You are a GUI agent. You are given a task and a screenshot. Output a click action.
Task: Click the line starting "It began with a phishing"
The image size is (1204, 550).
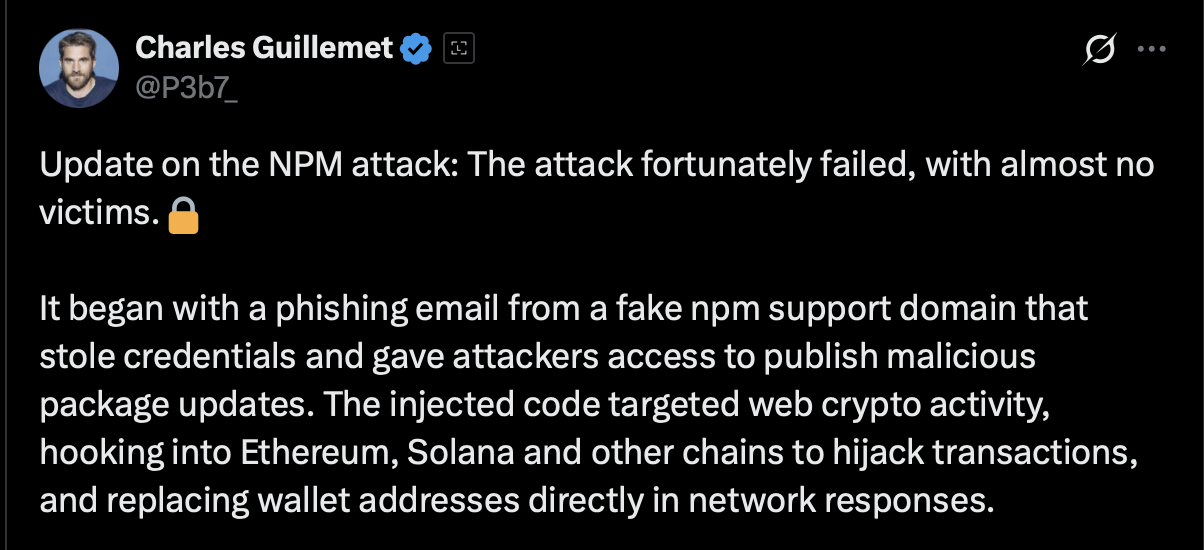[x=564, y=310]
